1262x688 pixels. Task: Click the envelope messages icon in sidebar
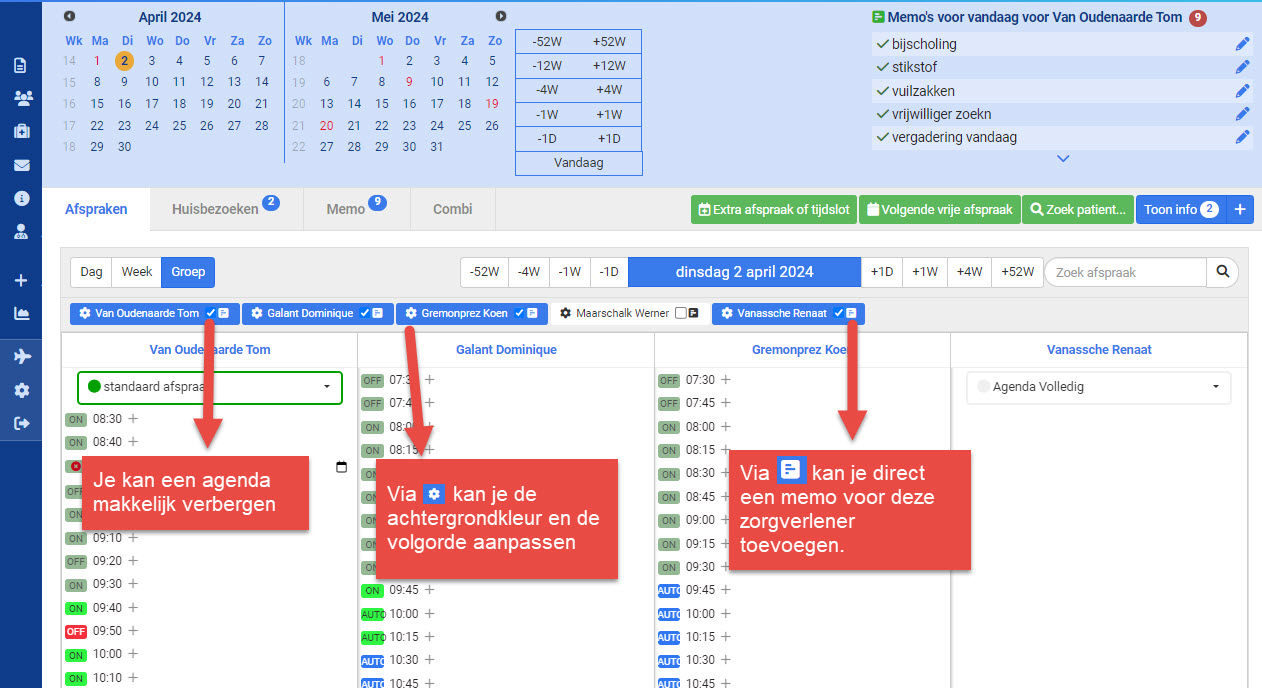(21, 165)
